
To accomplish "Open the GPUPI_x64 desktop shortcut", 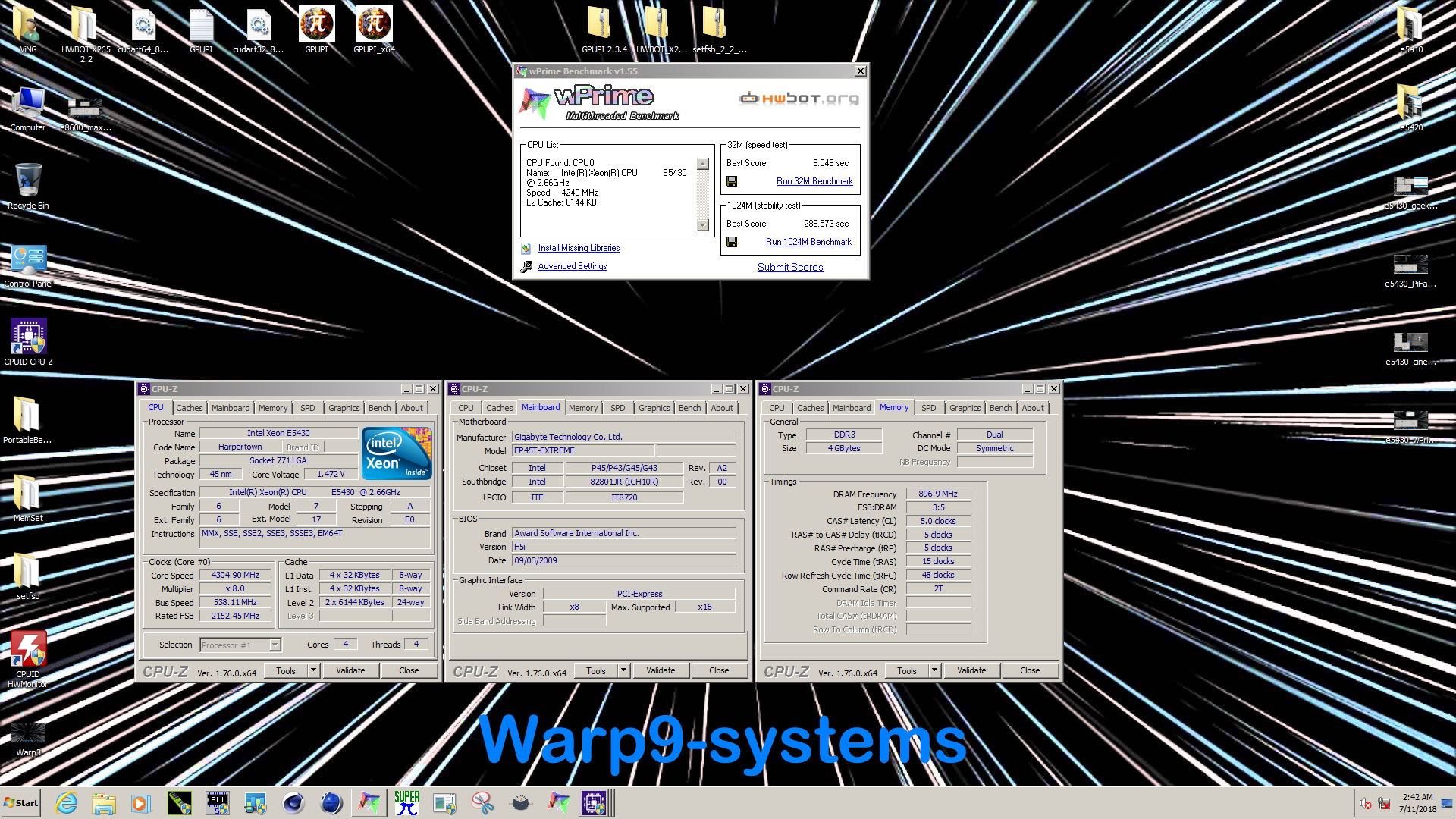I will click(x=375, y=30).
